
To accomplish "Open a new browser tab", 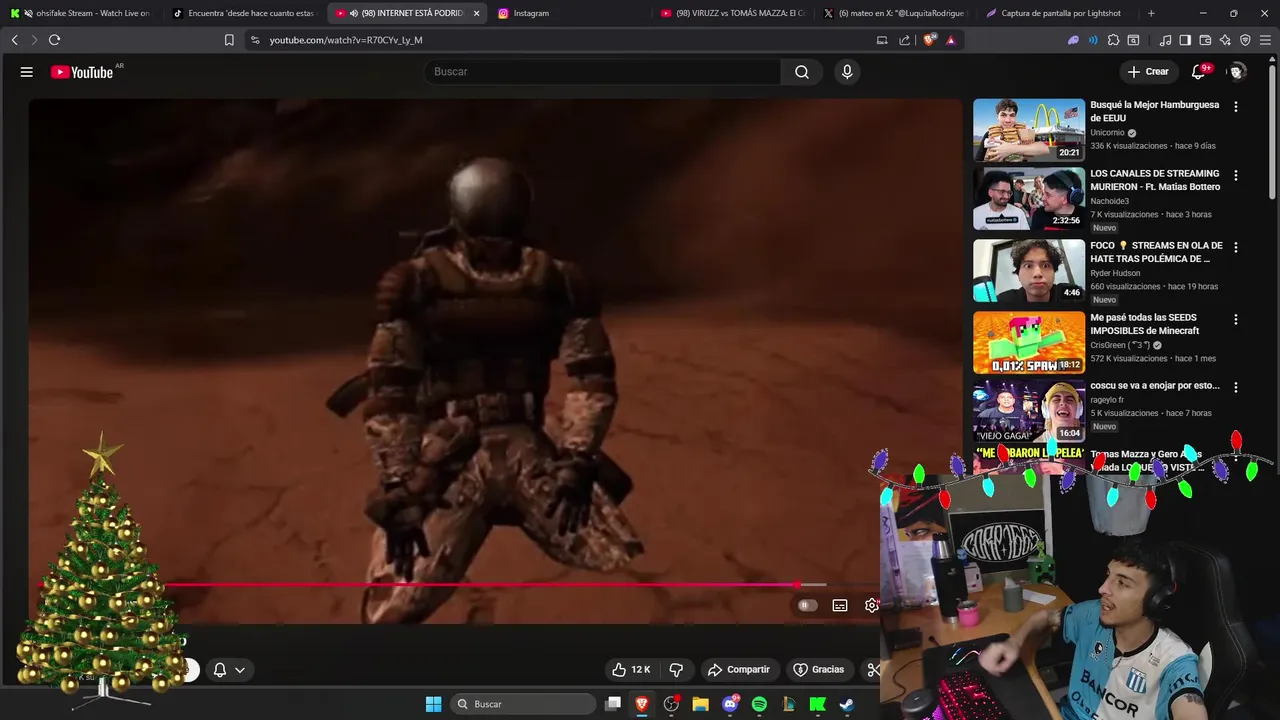I will [x=1151, y=13].
